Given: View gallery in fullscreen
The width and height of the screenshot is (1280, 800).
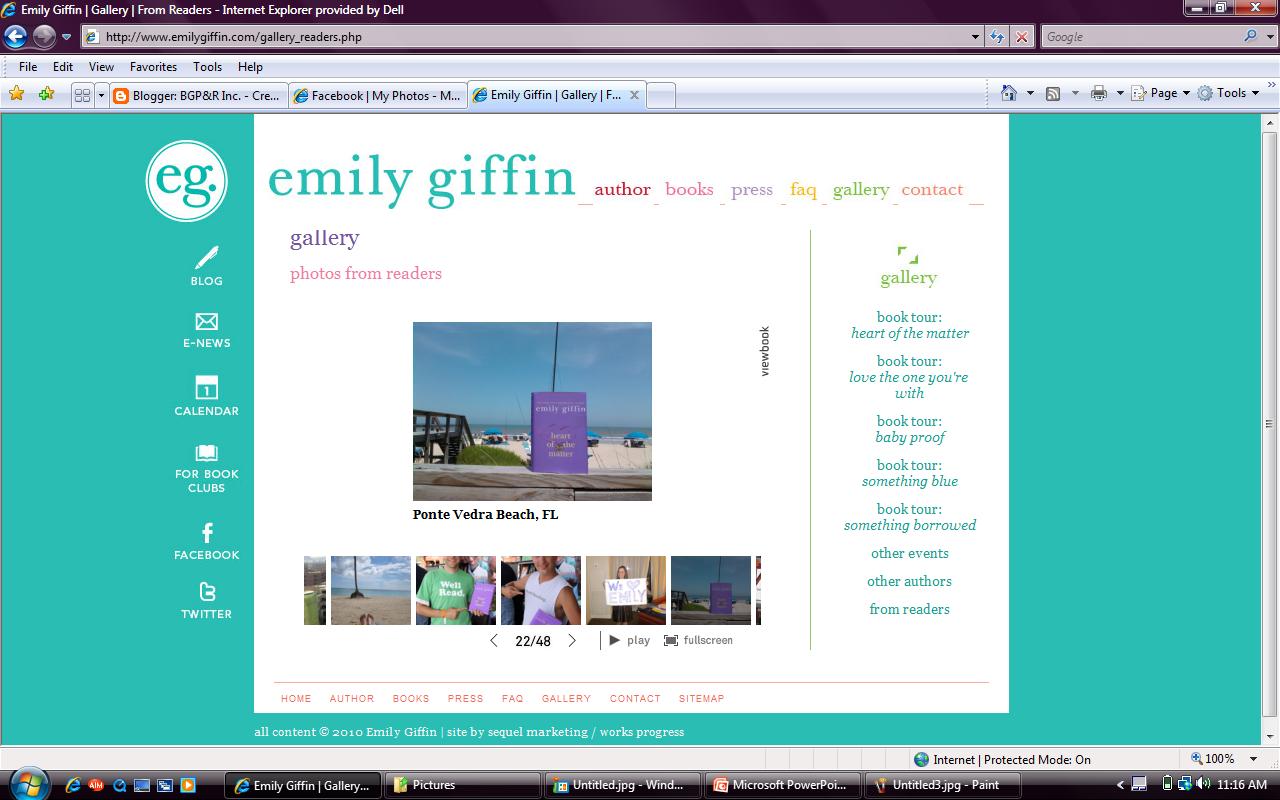Looking at the screenshot, I should click(x=698, y=640).
